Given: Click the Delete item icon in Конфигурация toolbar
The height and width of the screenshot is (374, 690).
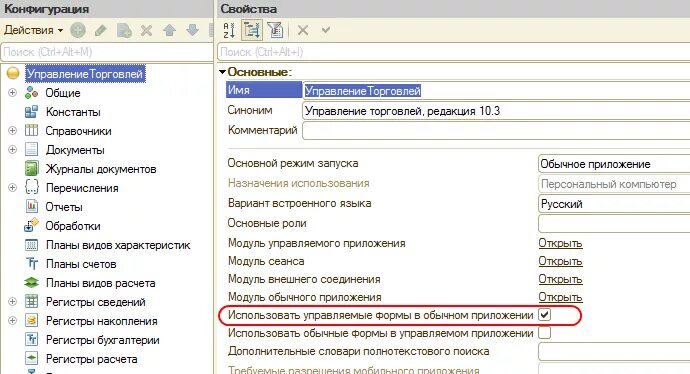Looking at the screenshot, I should point(147,30).
